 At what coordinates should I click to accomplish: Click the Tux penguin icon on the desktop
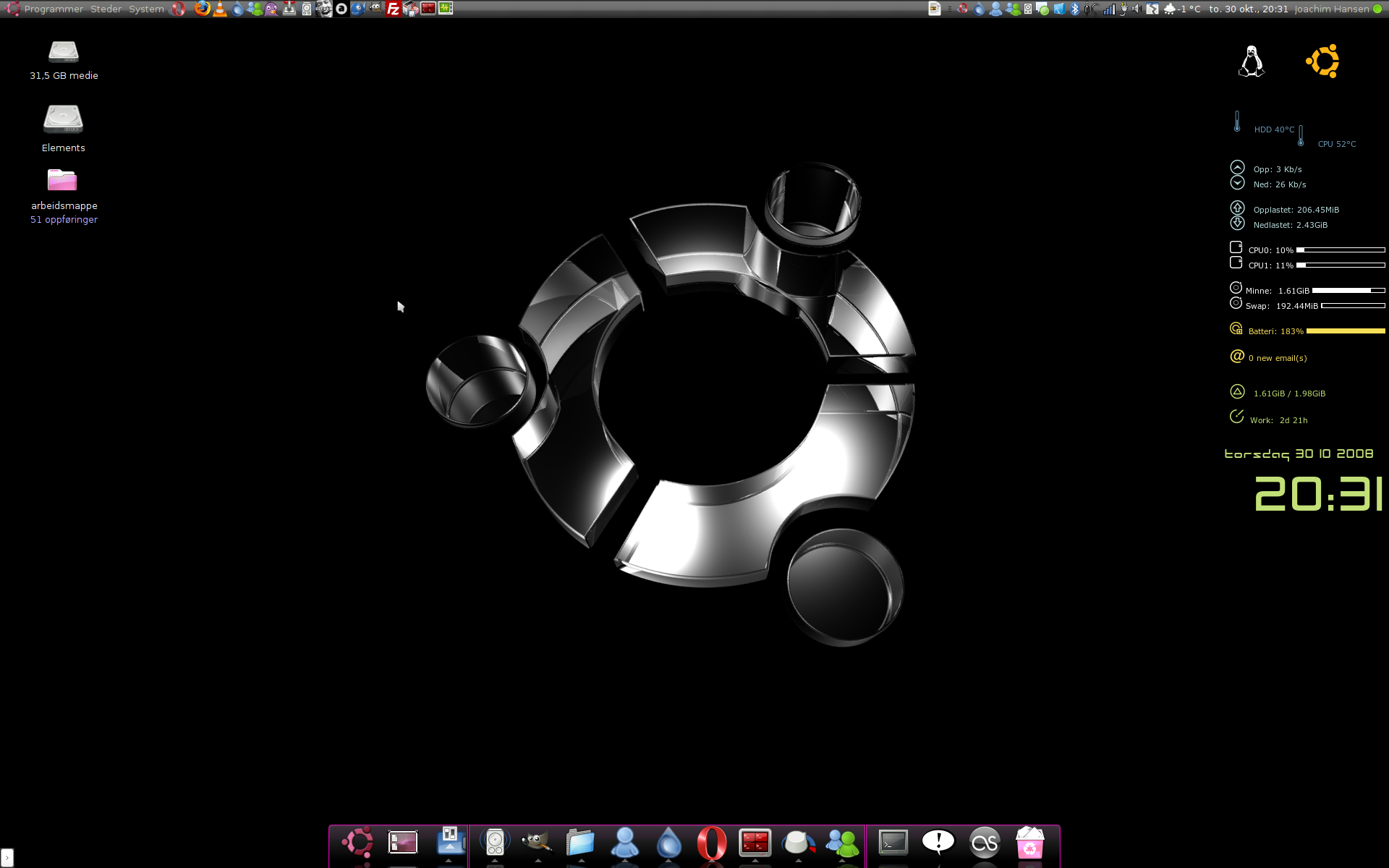tap(1251, 61)
